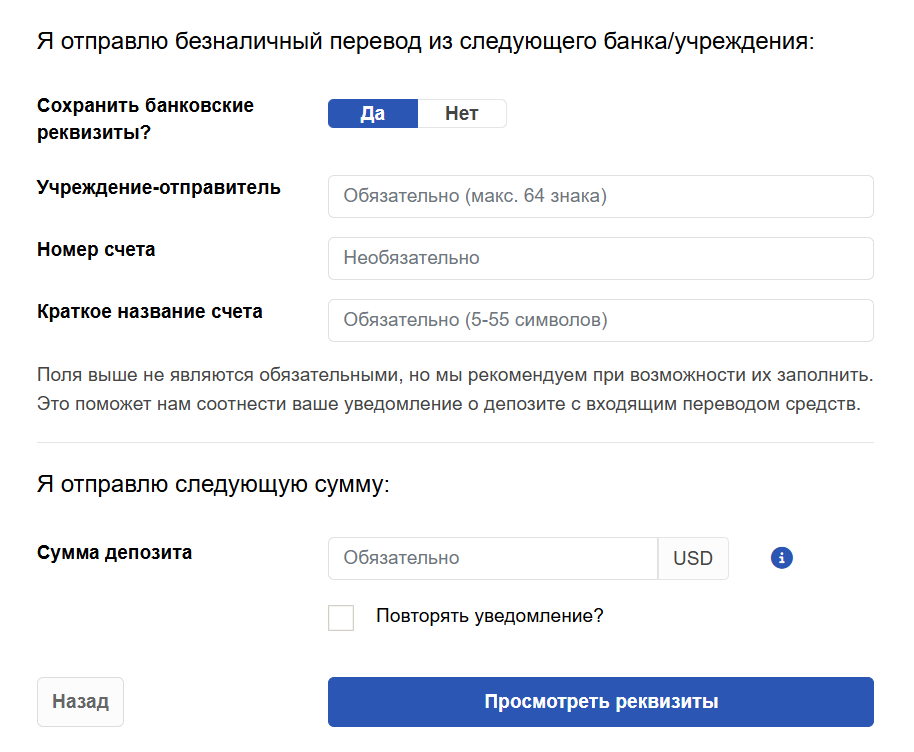Click the blue info icon beside USD
This screenshot has height=752, width=914.
[x=781, y=558]
